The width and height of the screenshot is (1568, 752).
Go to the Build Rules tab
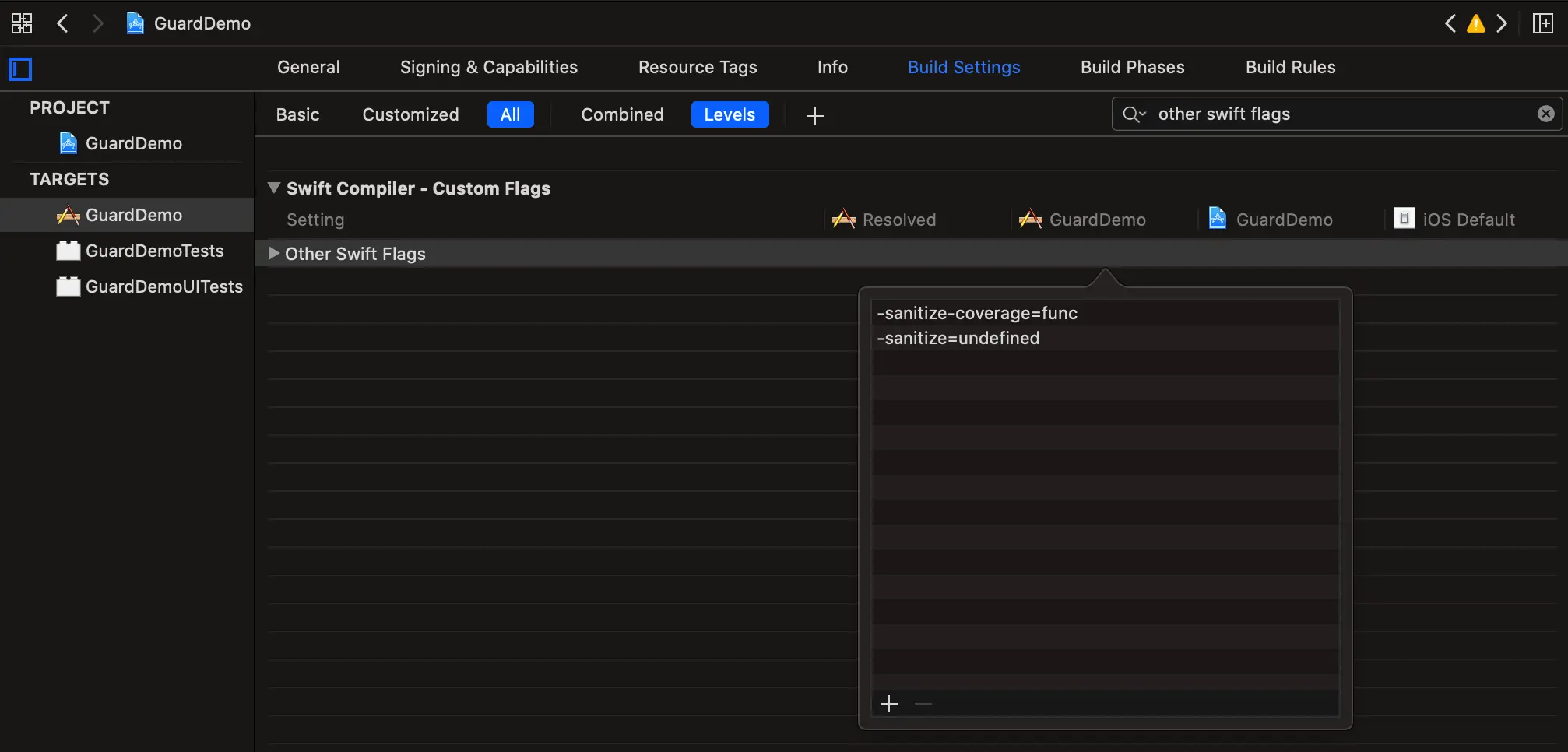1291,67
